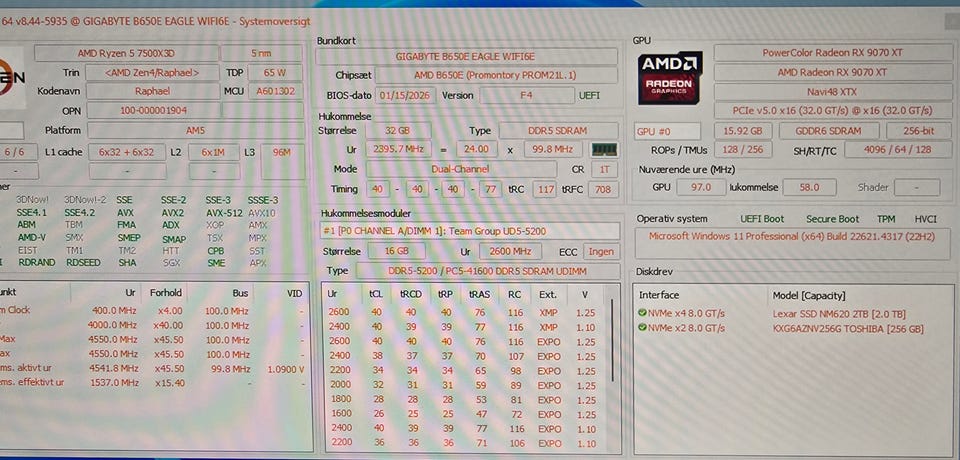Click the UEFI Boot indicator
Screen dimensions: 960x460
[762, 219]
